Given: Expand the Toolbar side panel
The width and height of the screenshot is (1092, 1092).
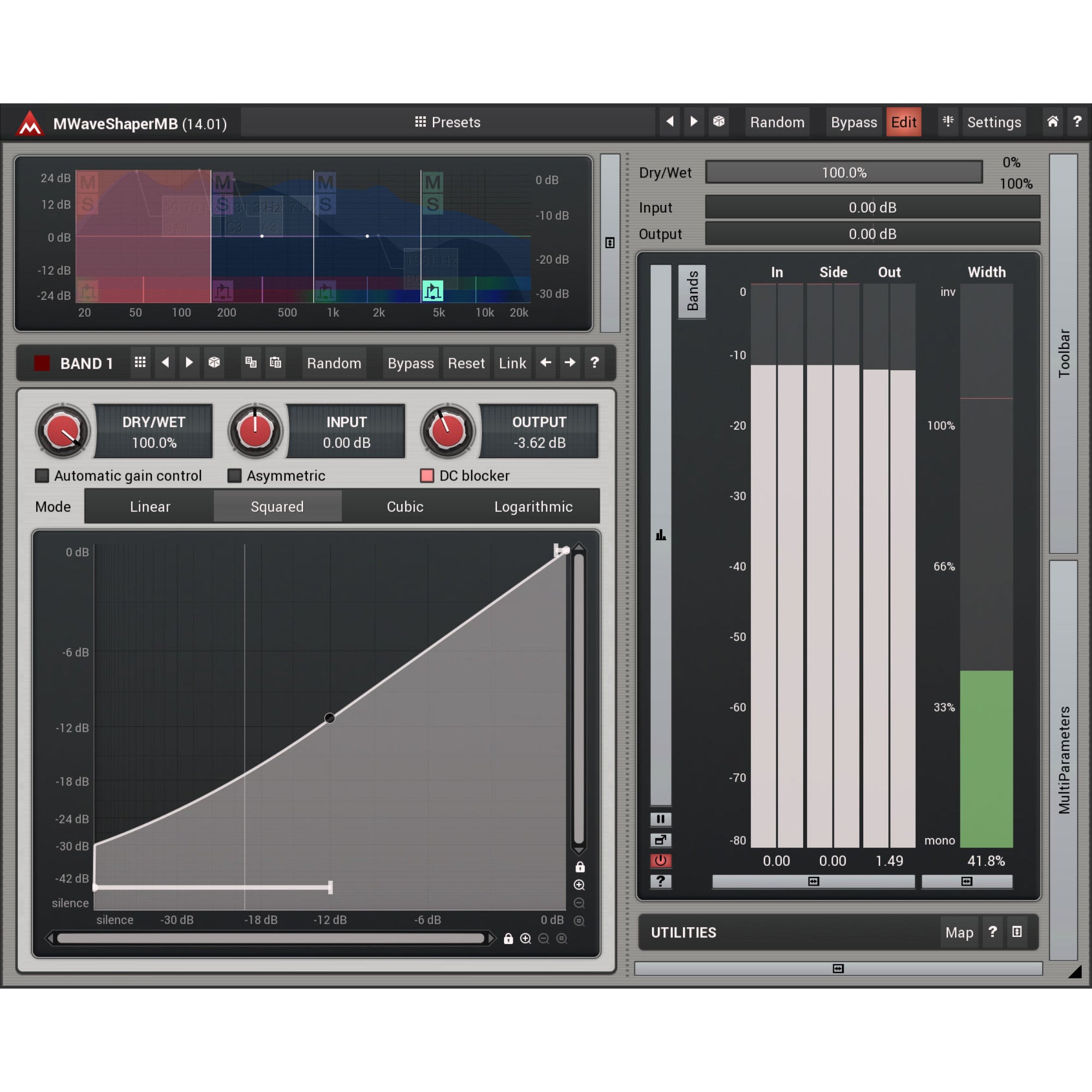Looking at the screenshot, I should point(1063,353).
